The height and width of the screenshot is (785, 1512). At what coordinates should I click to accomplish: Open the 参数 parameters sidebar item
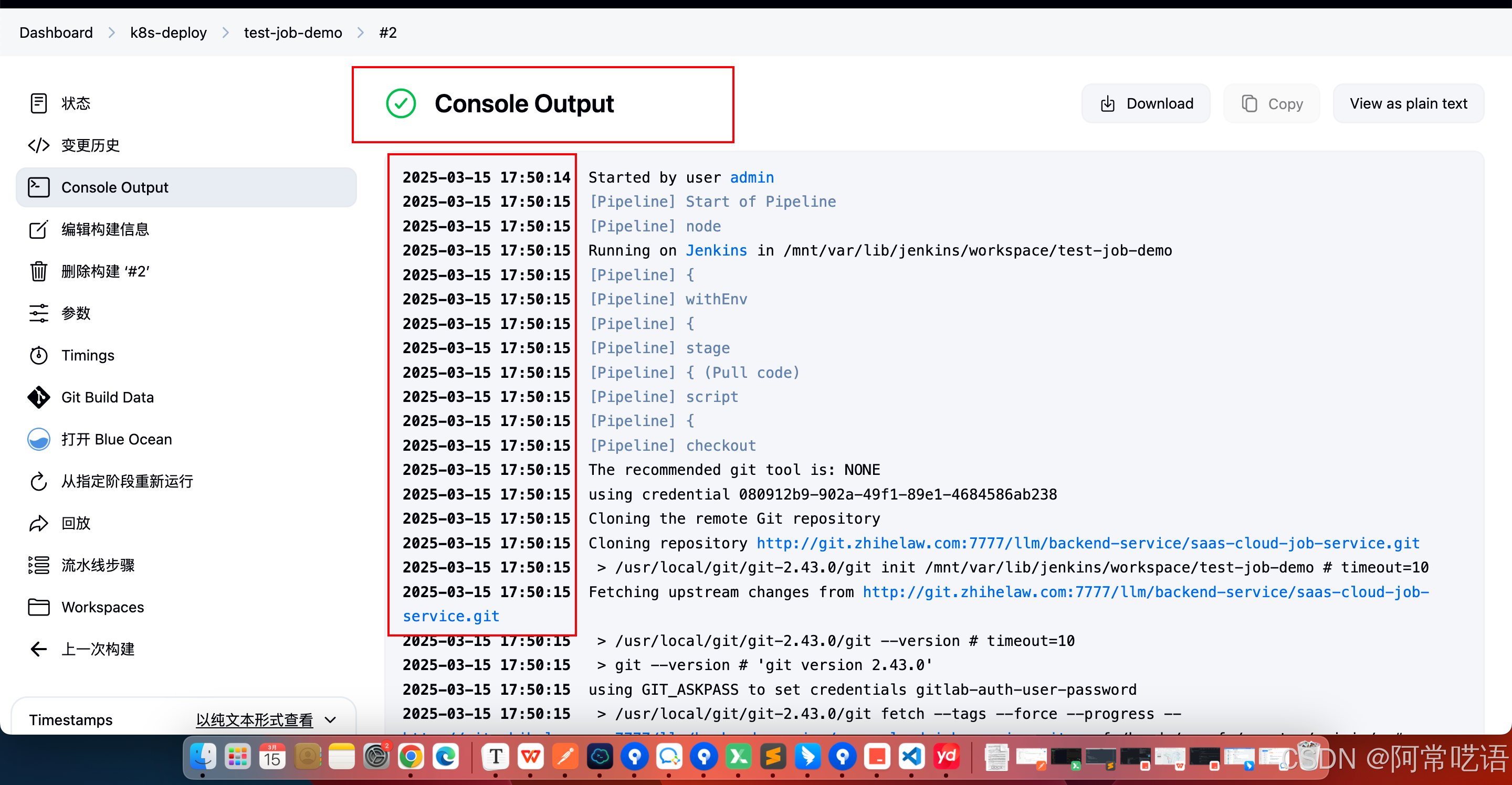76,313
